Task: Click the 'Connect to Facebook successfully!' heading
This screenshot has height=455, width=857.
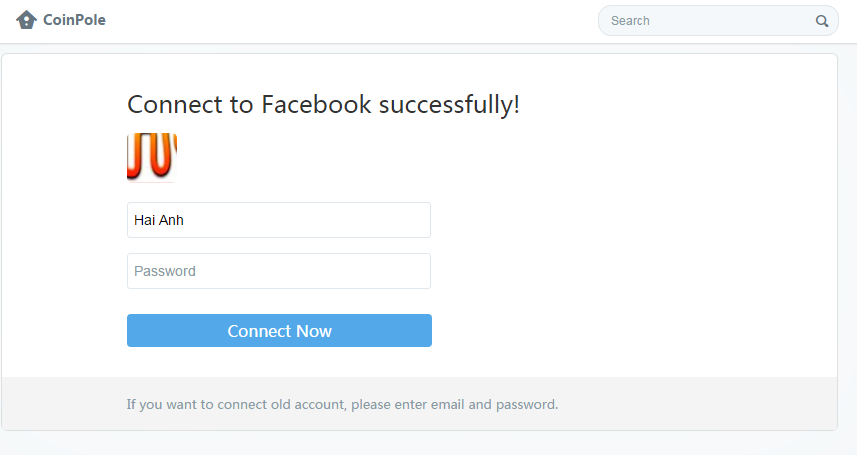Action: tap(323, 104)
